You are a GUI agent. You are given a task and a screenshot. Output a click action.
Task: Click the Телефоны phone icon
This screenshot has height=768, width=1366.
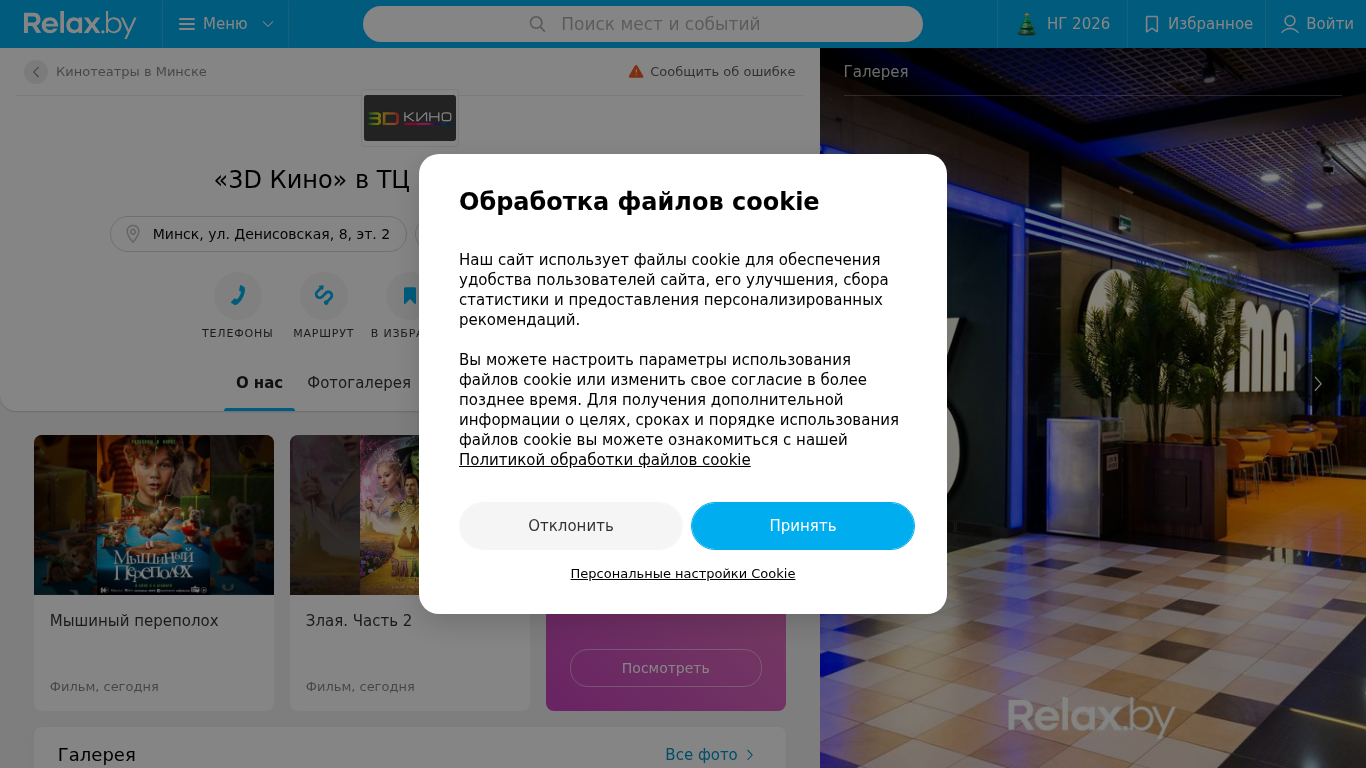(x=238, y=296)
